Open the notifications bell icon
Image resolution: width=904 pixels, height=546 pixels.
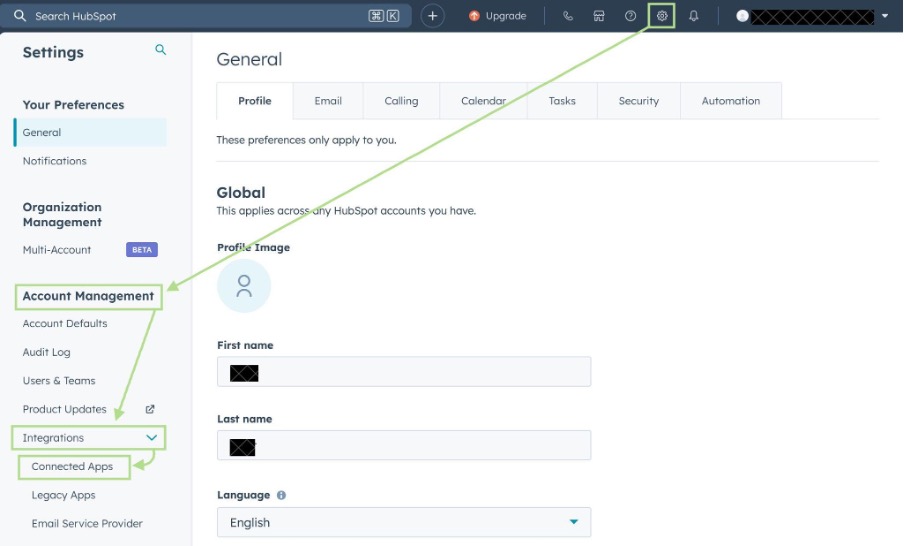(693, 16)
